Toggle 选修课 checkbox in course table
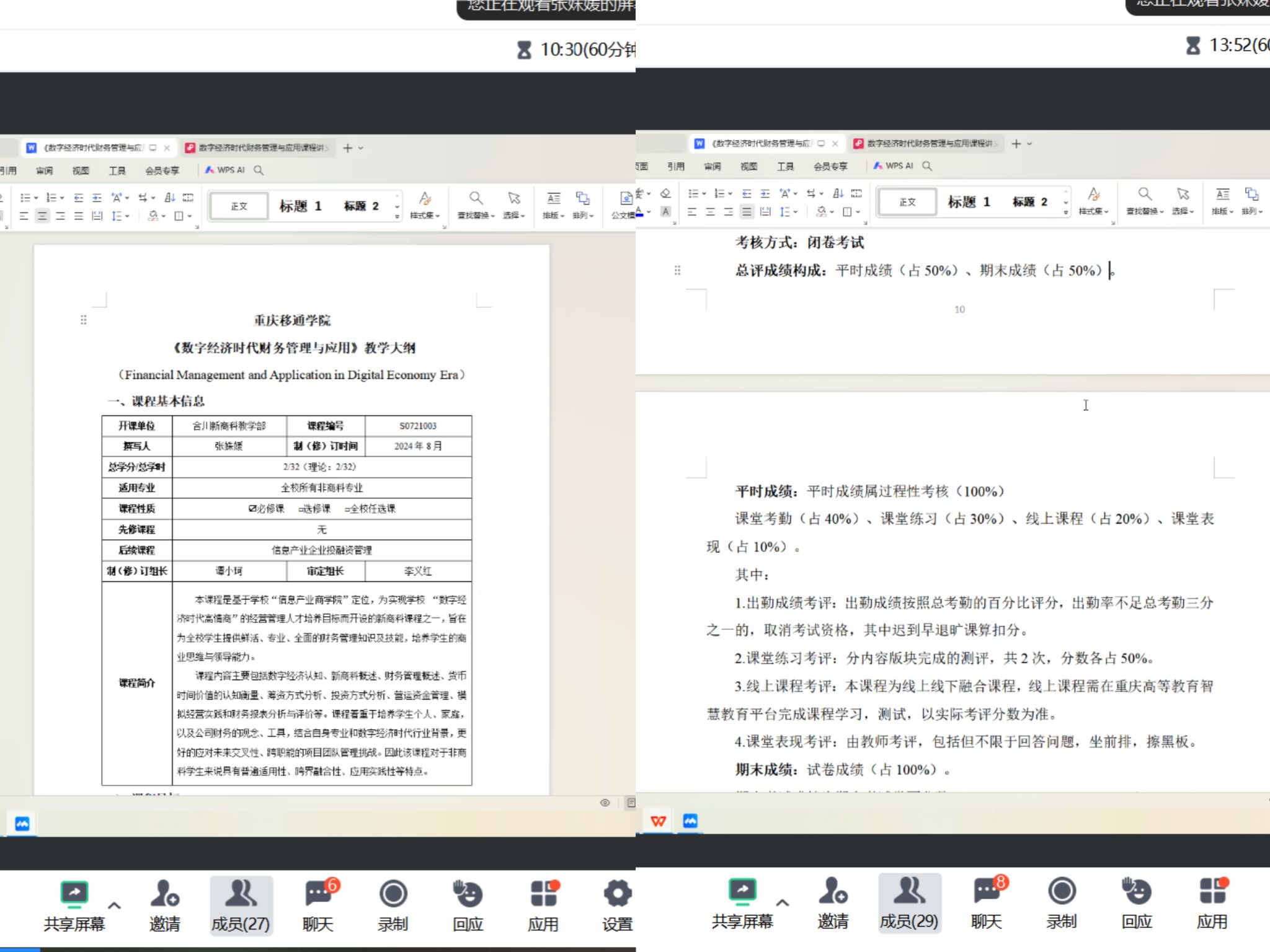This screenshot has width=1270, height=952. tap(301, 509)
